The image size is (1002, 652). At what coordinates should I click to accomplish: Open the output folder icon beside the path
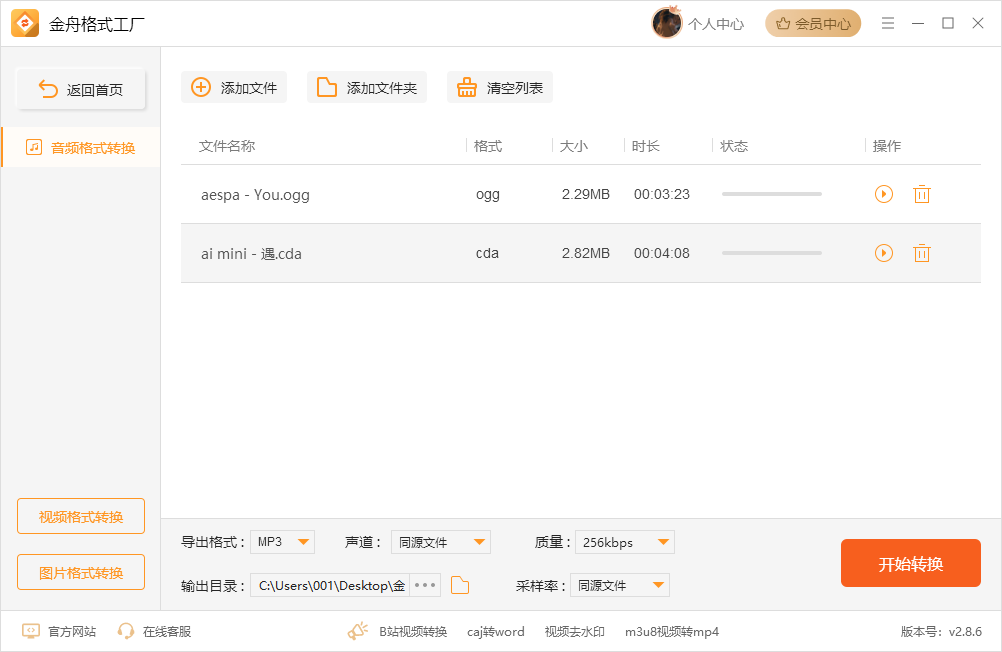tap(459, 585)
